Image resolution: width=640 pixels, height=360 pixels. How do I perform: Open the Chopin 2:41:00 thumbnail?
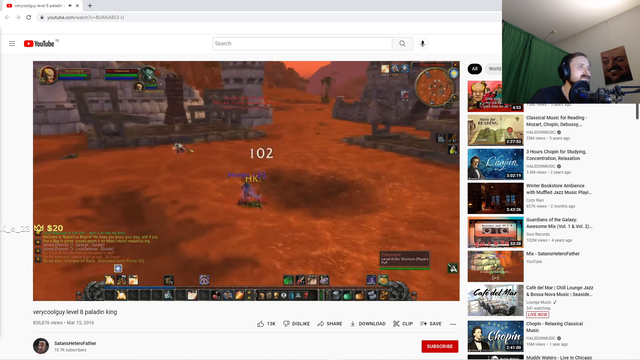496,336
